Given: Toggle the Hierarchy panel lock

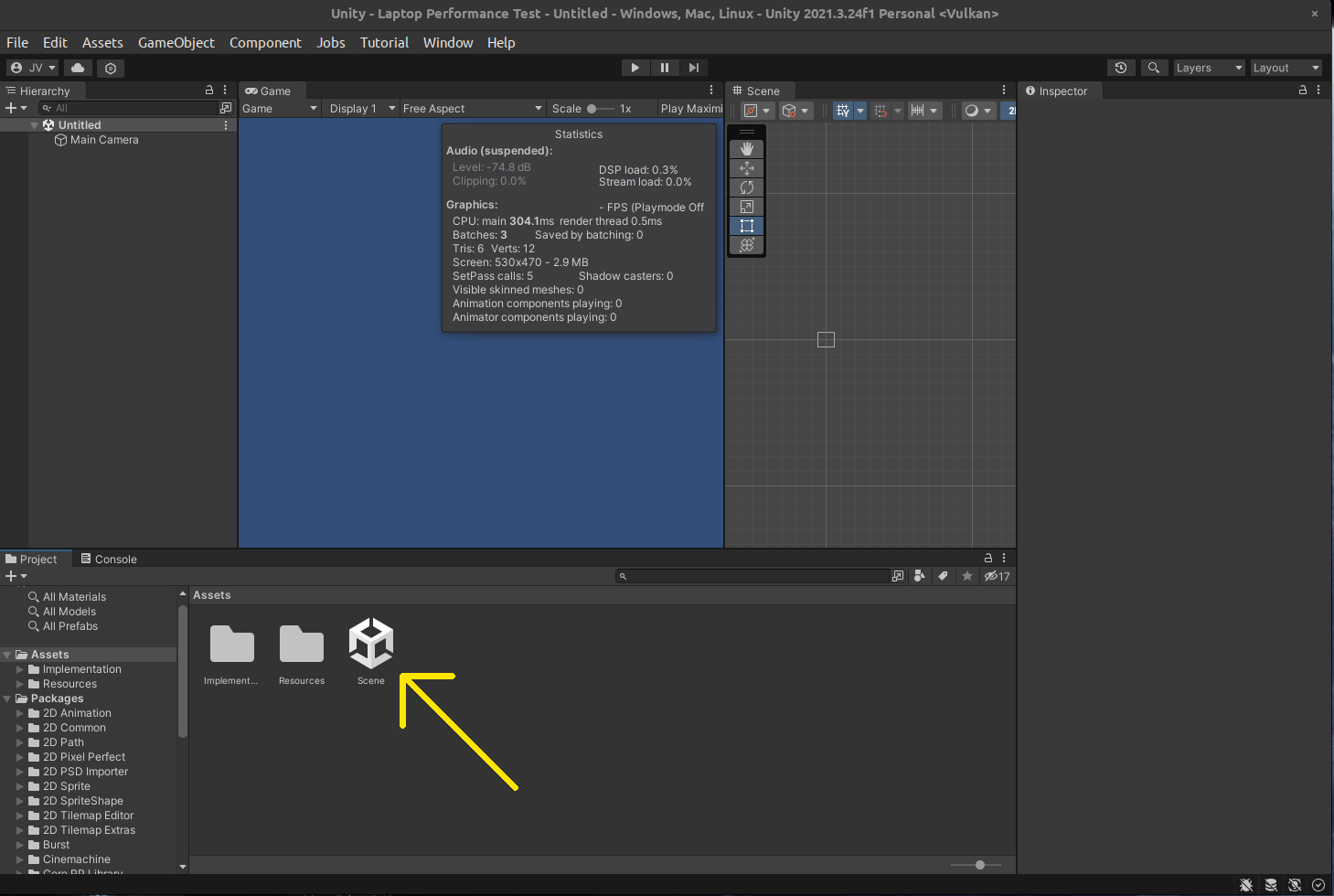Looking at the screenshot, I should 209,90.
